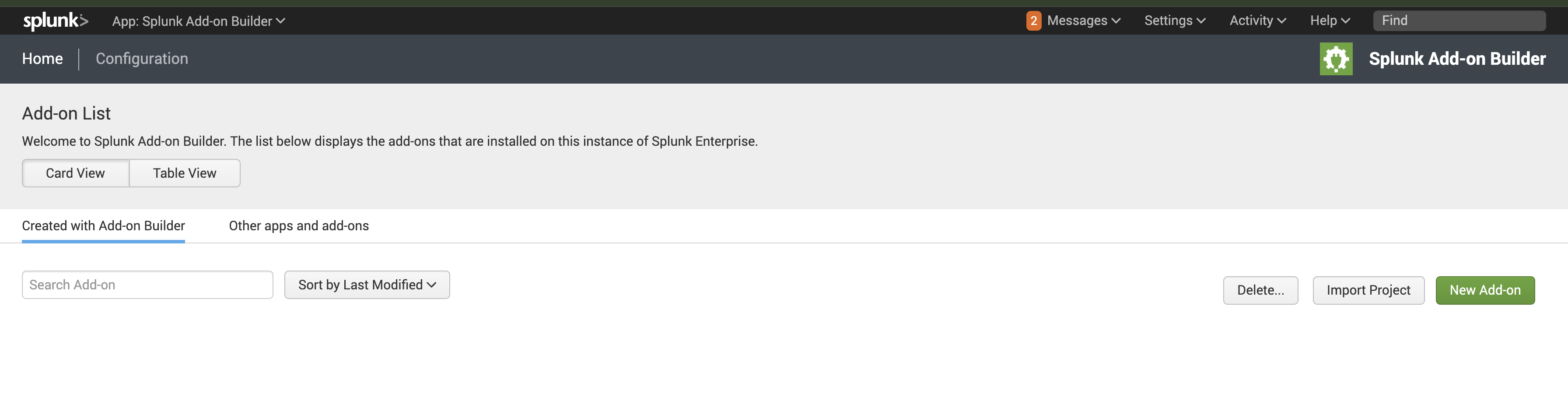The width and height of the screenshot is (1568, 394).
Task: Select the Card View option
Action: 75,173
